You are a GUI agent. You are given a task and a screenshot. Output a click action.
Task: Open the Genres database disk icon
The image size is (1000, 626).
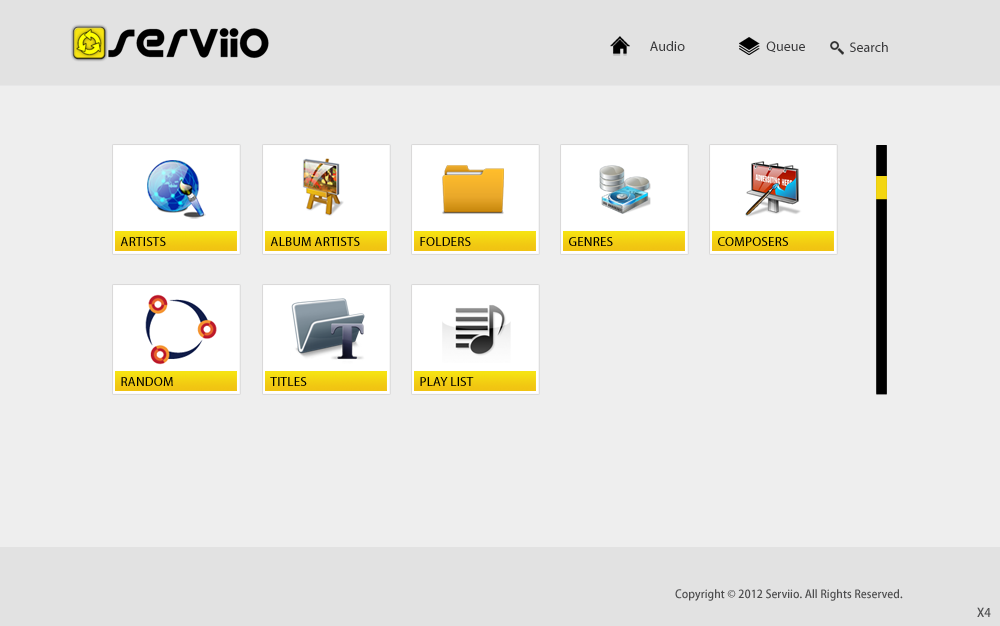(624, 188)
